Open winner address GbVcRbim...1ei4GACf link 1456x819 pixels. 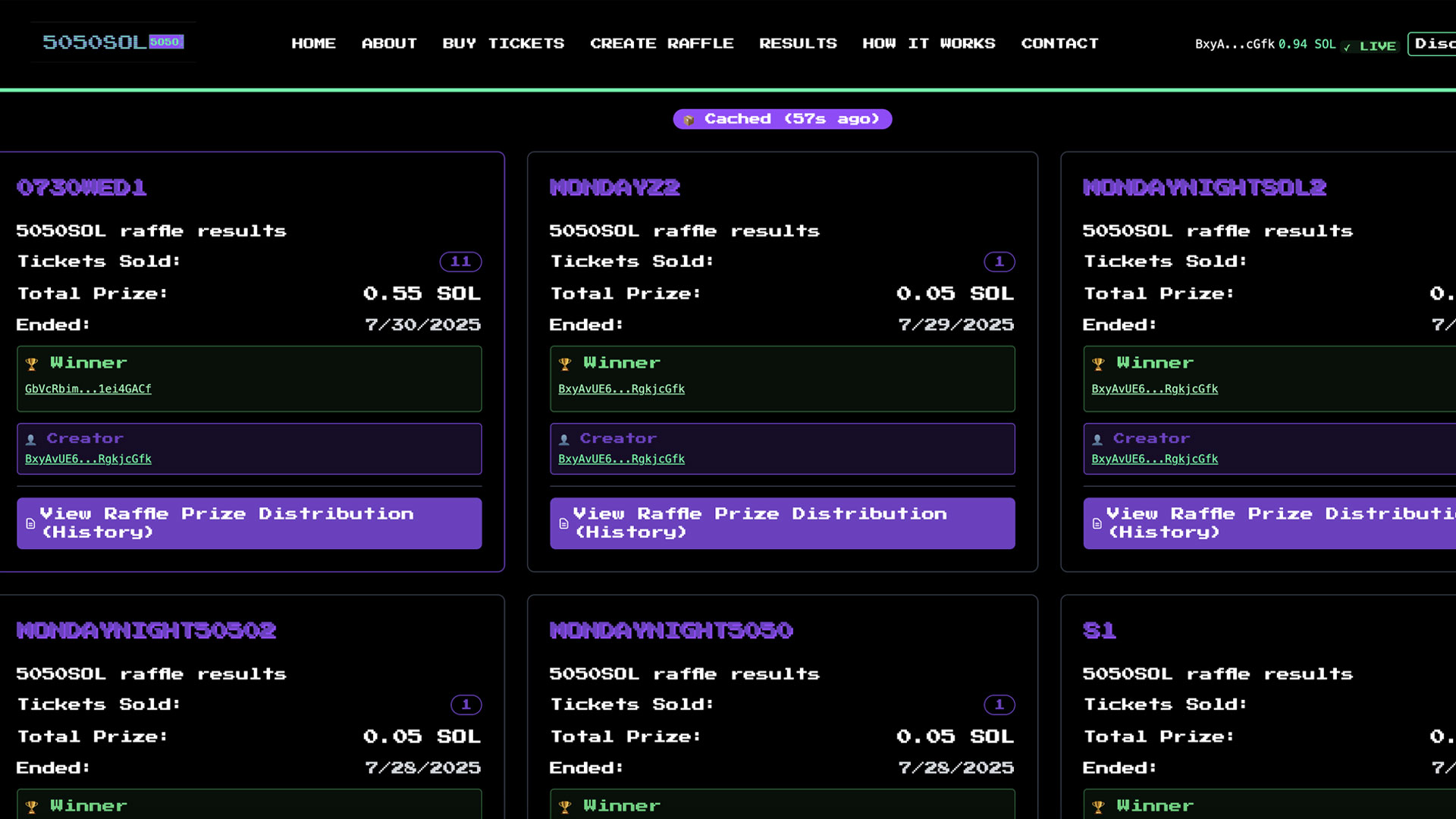88,388
